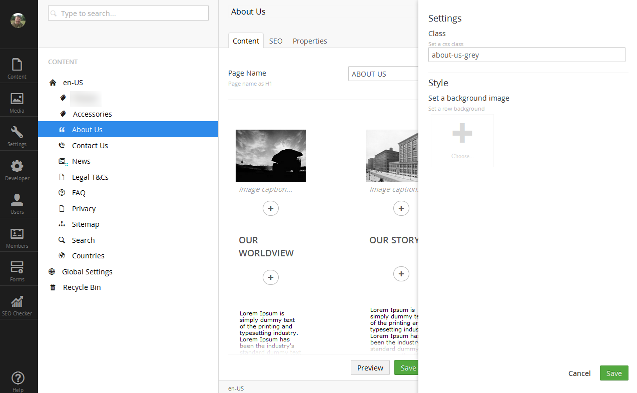Click the Contact Us phone icon

point(62,145)
